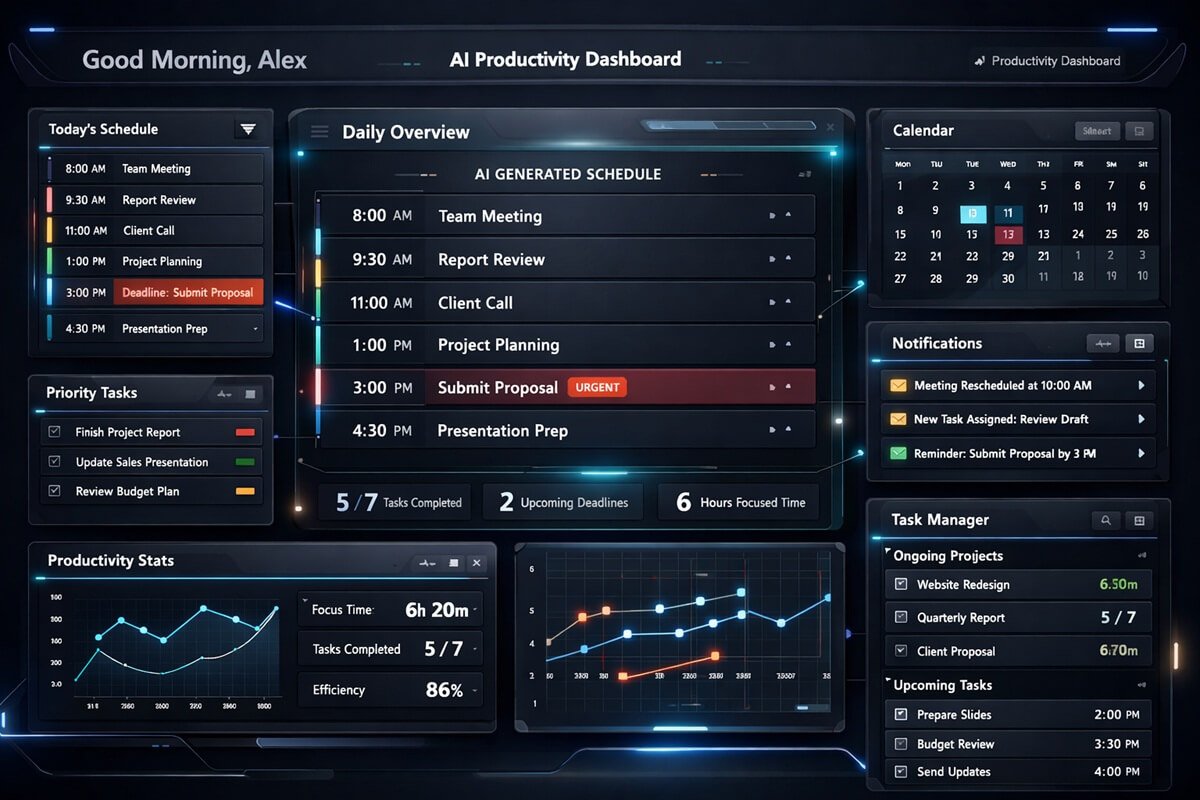
Task: Click red priority swatch on Finish Project Report
Action: pyautogui.click(x=245, y=433)
